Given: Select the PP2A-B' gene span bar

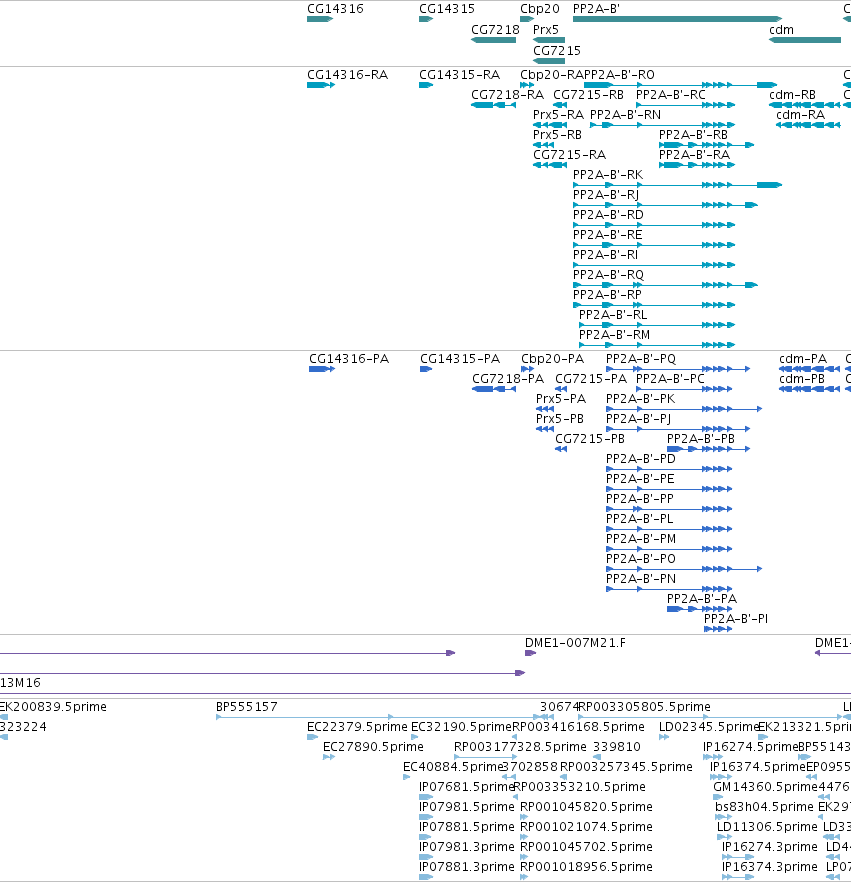Looking at the screenshot, I should pyautogui.click(x=677, y=19).
